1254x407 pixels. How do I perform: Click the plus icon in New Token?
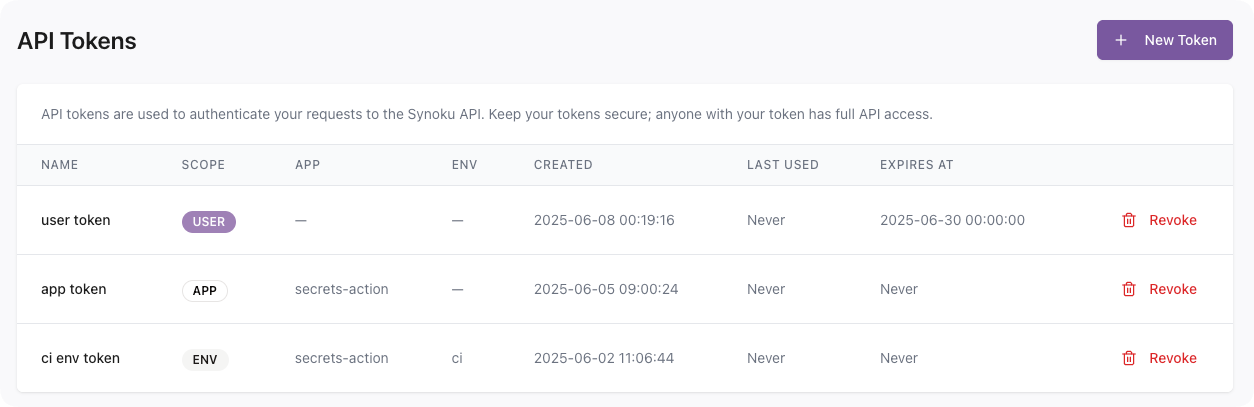pos(1121,40)
